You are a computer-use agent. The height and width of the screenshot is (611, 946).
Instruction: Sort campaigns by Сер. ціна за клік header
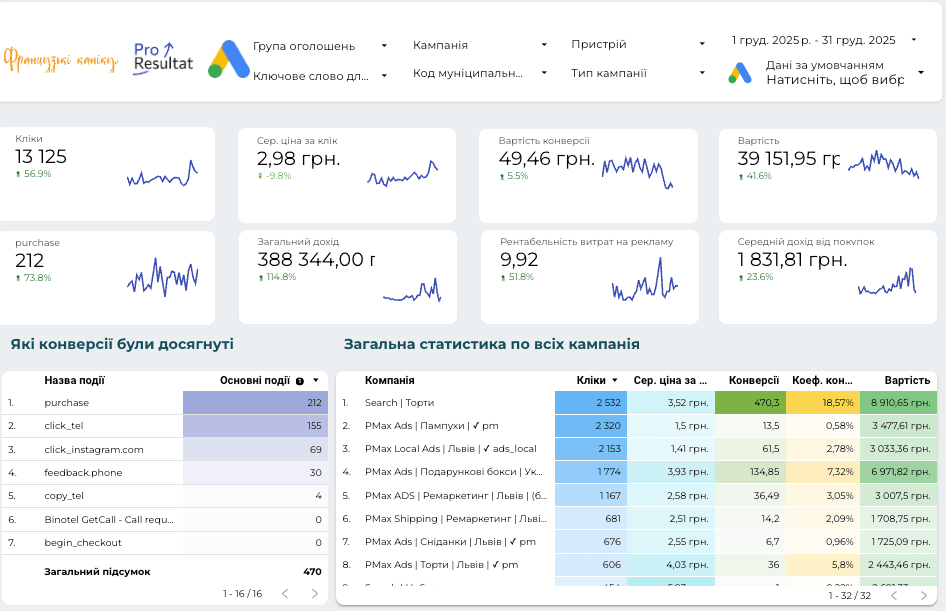670,380
